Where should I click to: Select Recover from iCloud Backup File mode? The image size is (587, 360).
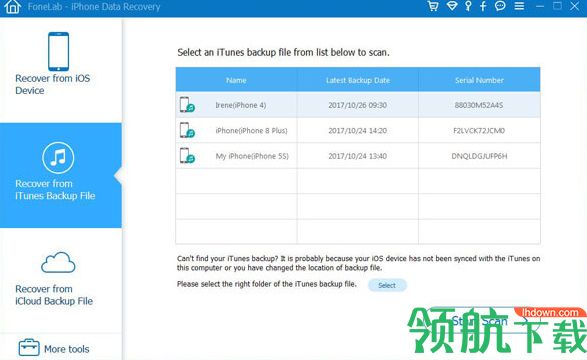click(x=61, y=280)
